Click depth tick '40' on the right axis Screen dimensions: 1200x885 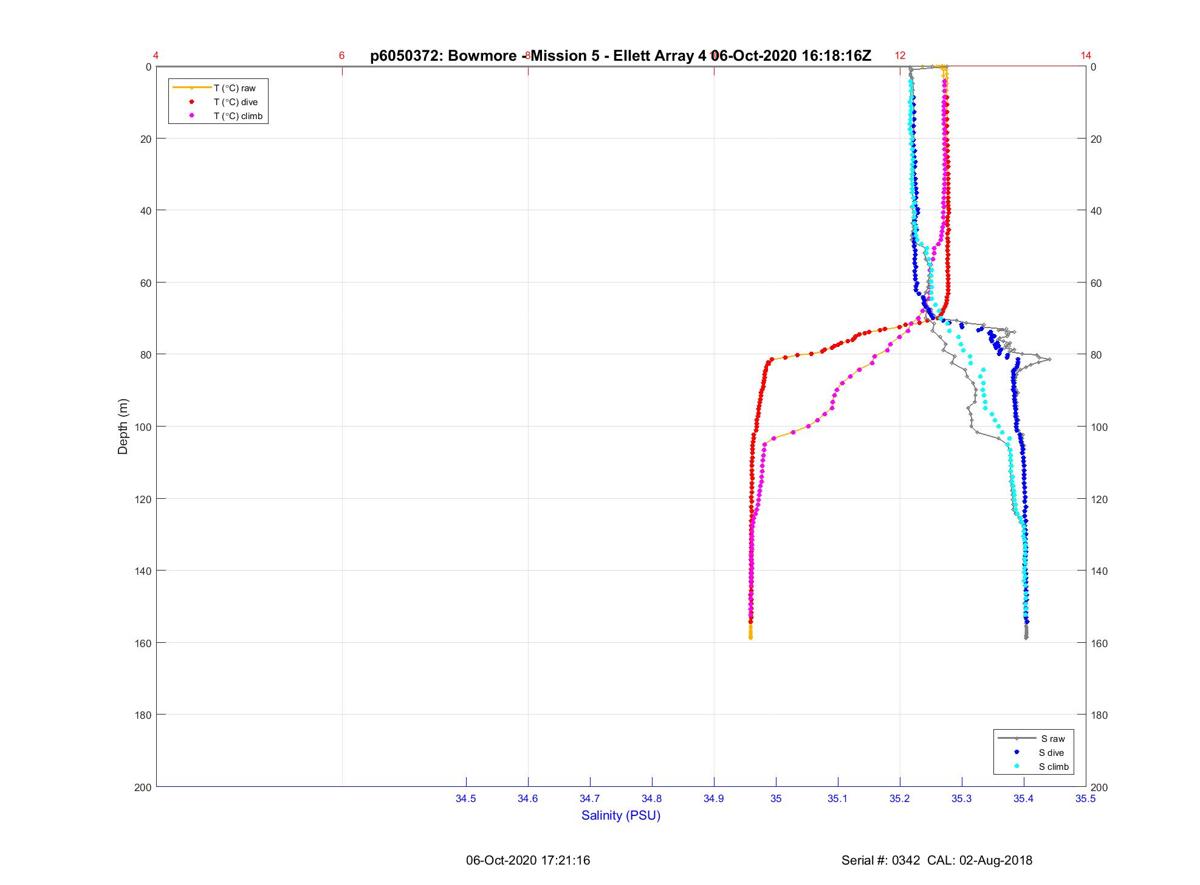point(1097,211)
